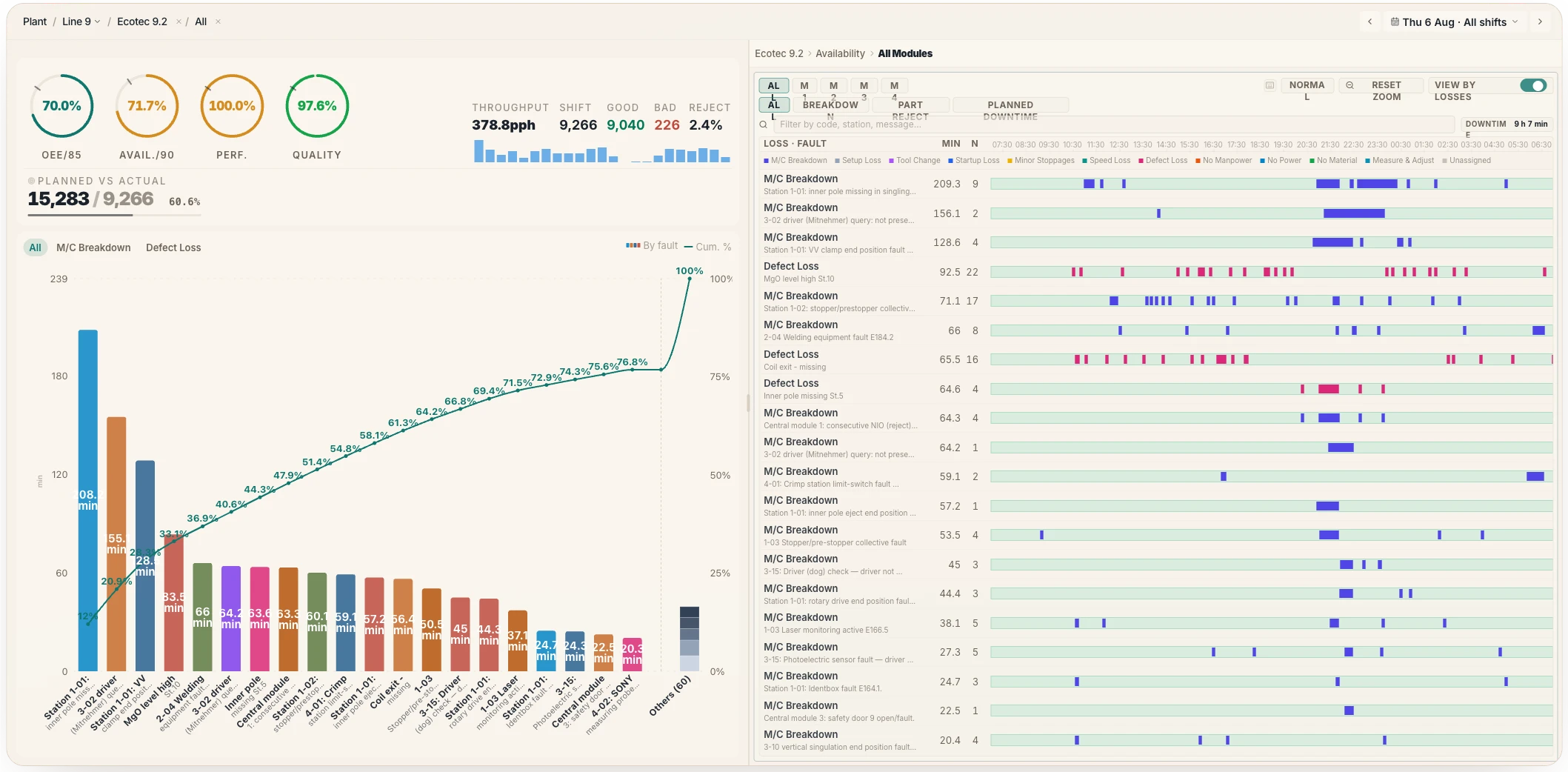
Task: Click the filter by code, station input field
Action: (x=1113, y=124)
